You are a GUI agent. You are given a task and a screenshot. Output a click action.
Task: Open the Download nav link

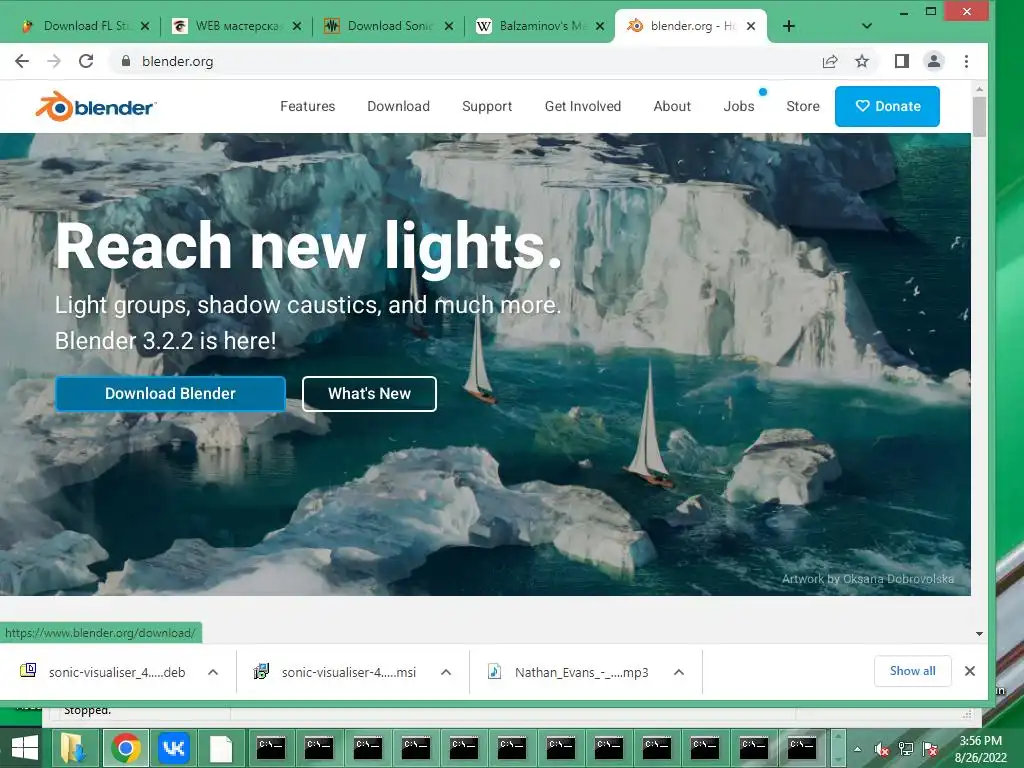pyautogui.click(x=398, y=106)
